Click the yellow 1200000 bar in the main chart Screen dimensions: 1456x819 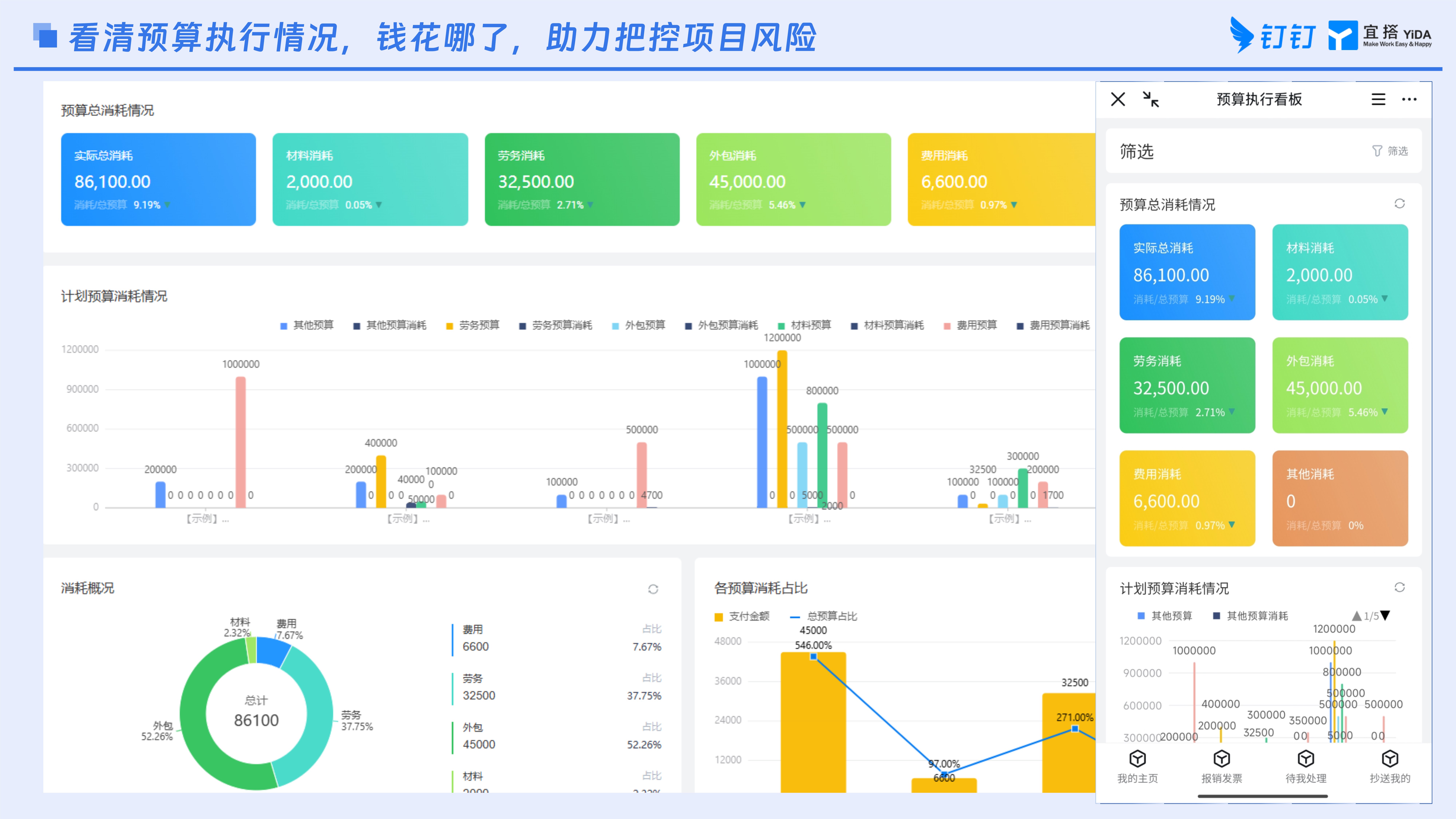pyautogui.click(x=782, y=429)
